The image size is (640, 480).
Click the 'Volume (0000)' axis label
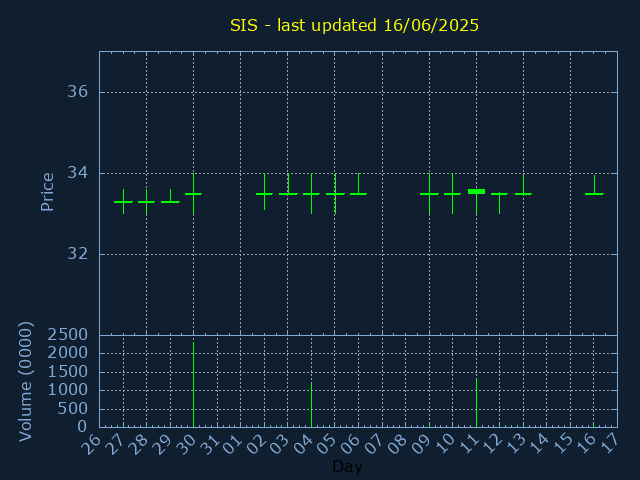tap(26, 382)
